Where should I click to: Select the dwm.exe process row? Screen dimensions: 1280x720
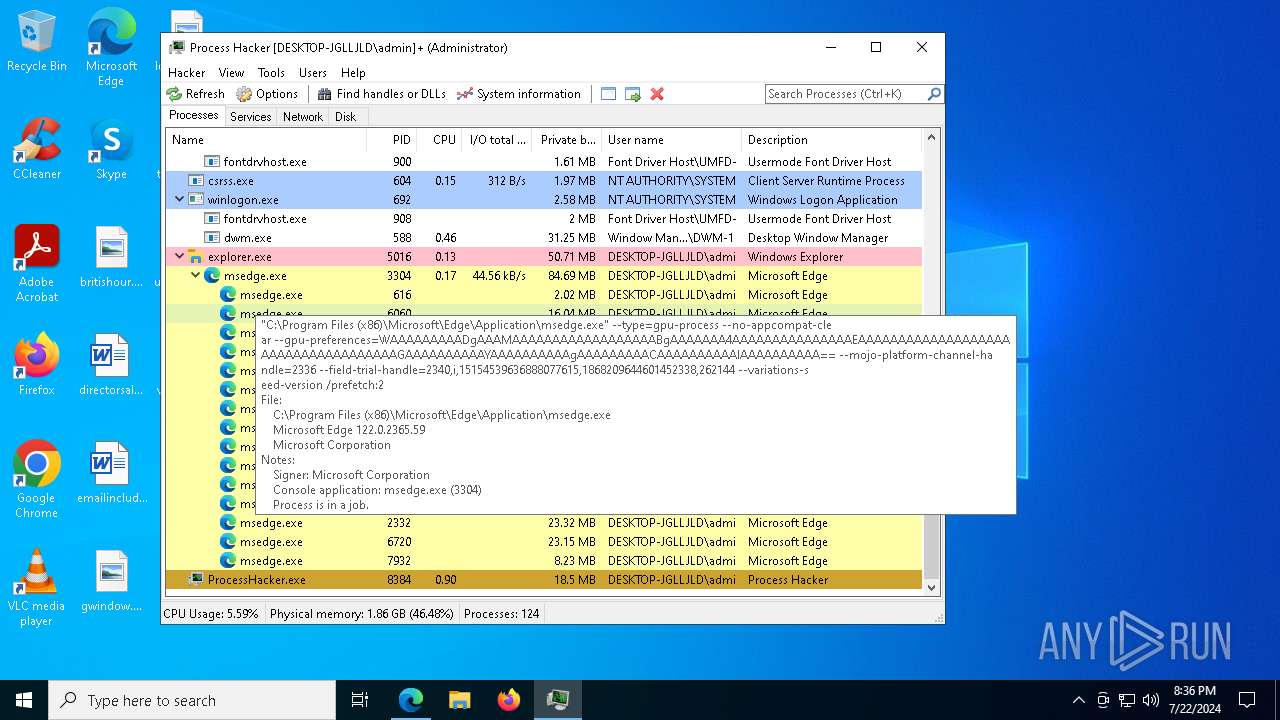[543, 238]
